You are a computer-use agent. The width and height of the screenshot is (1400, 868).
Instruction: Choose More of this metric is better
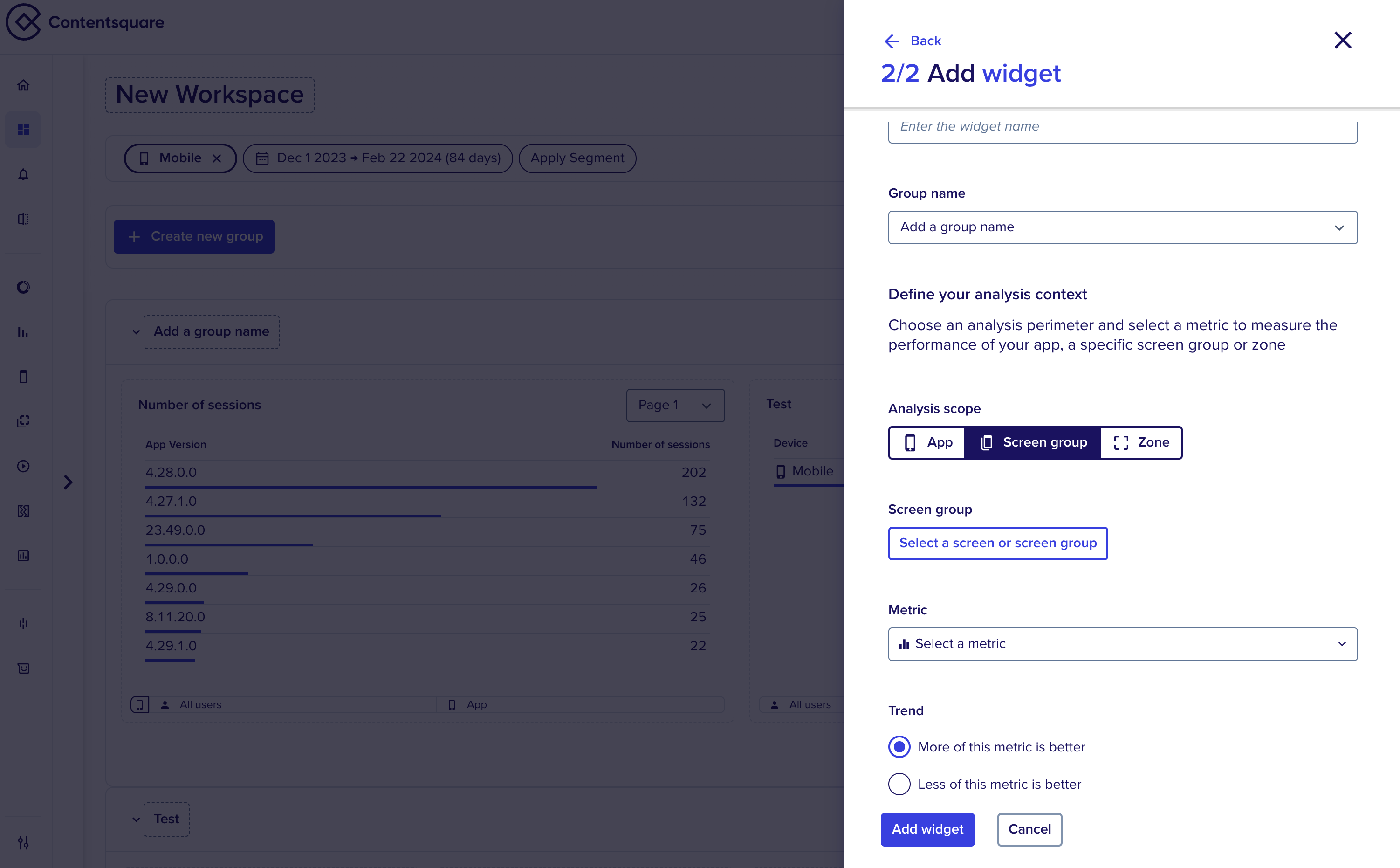click(x=899, y=747)
